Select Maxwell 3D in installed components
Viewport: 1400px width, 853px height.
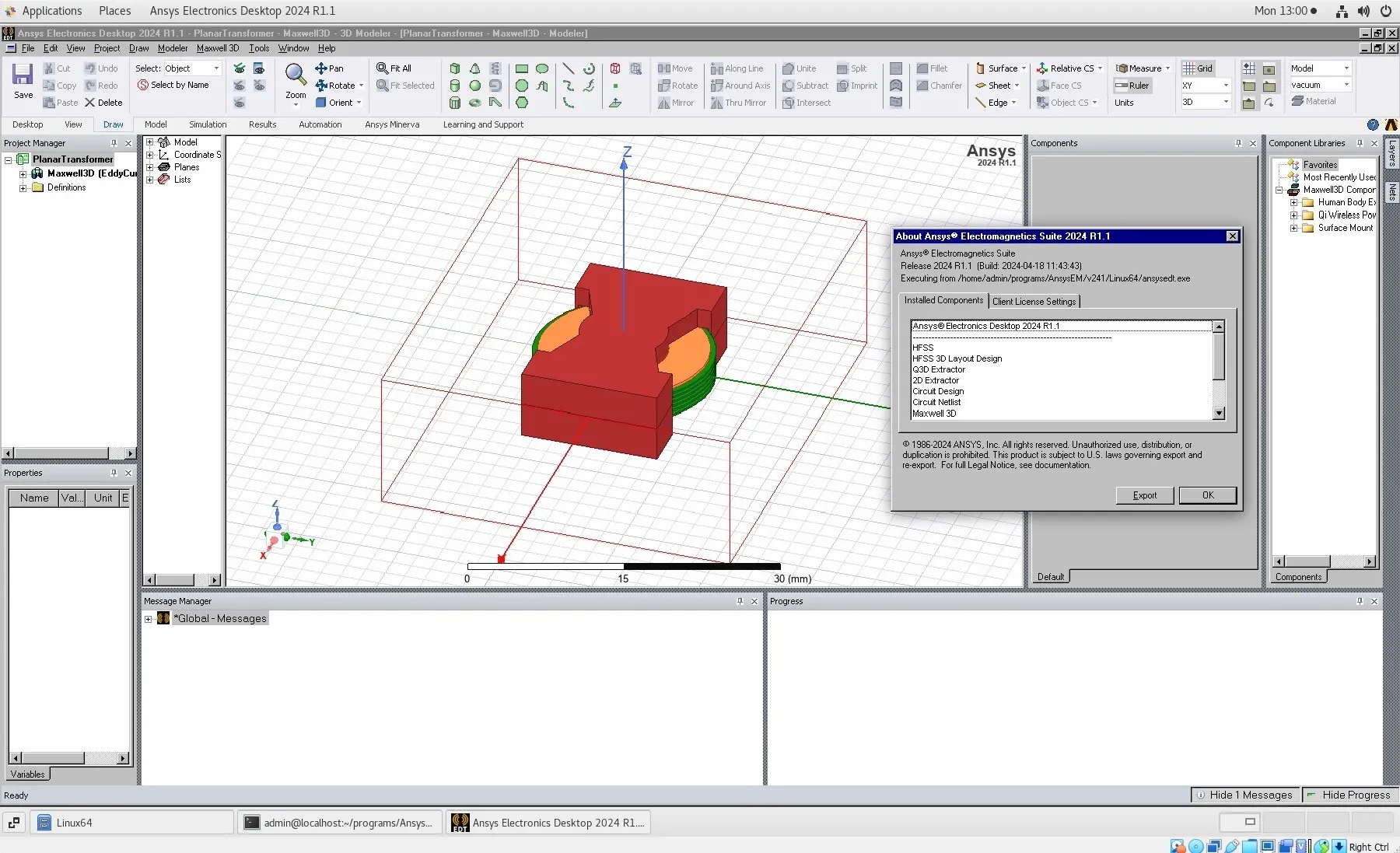point(934,414)
